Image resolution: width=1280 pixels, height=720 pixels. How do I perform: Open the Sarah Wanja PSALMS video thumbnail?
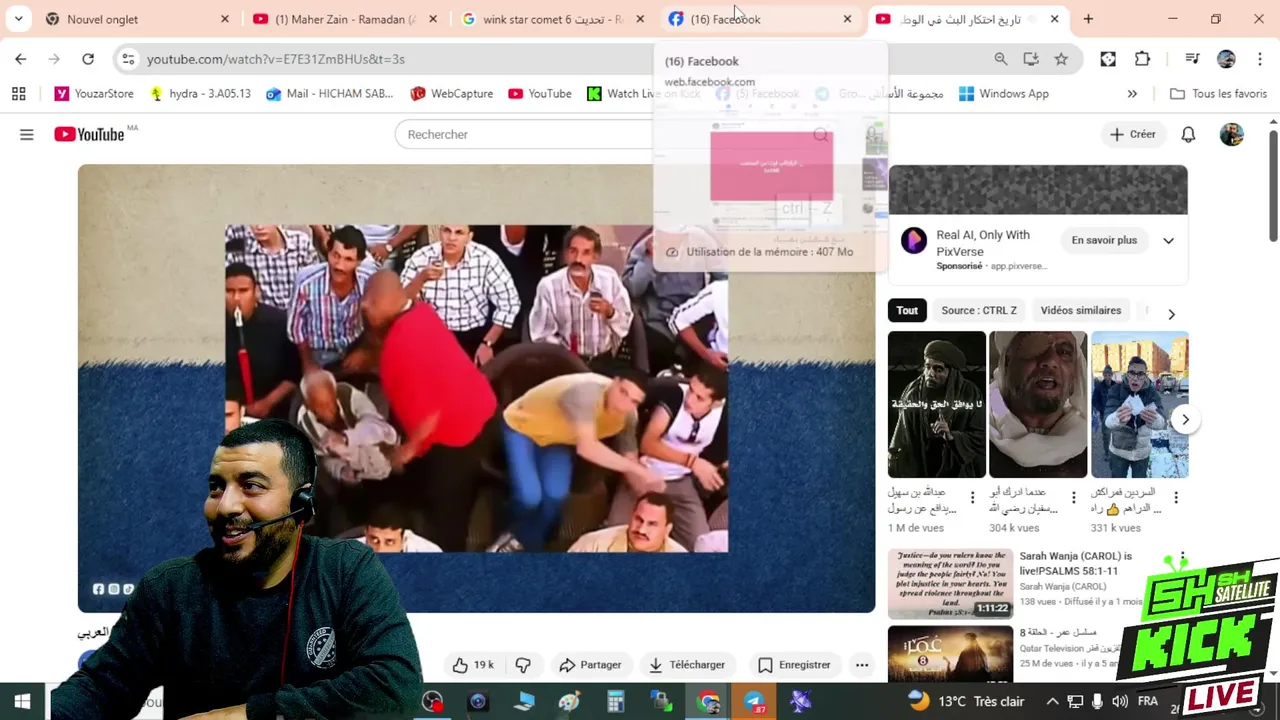(x=950, y=583)
